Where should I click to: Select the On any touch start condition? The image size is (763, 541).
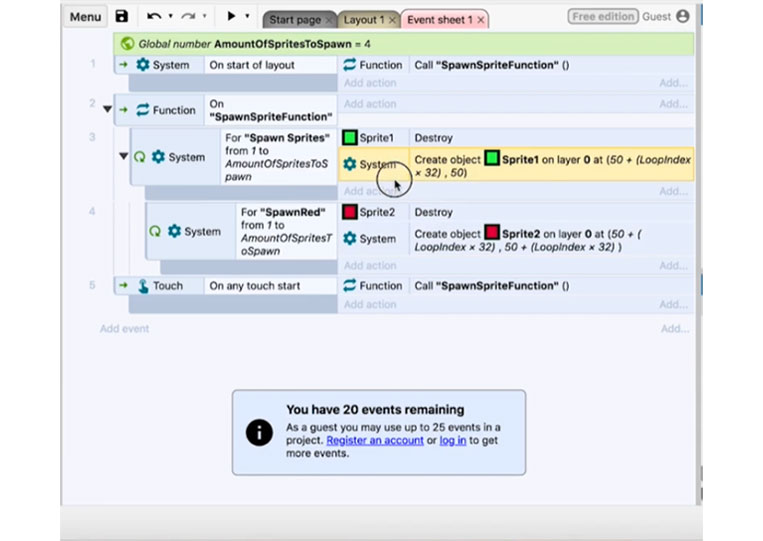(270, 286)
